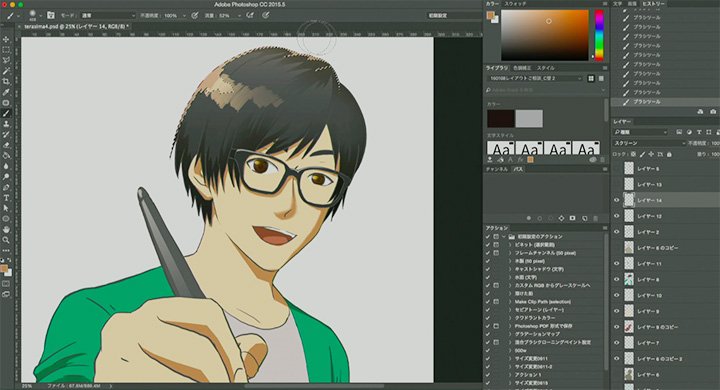Select the Clone Stamp tool
The height and width of the screenshot is (390, 720).
6,124
